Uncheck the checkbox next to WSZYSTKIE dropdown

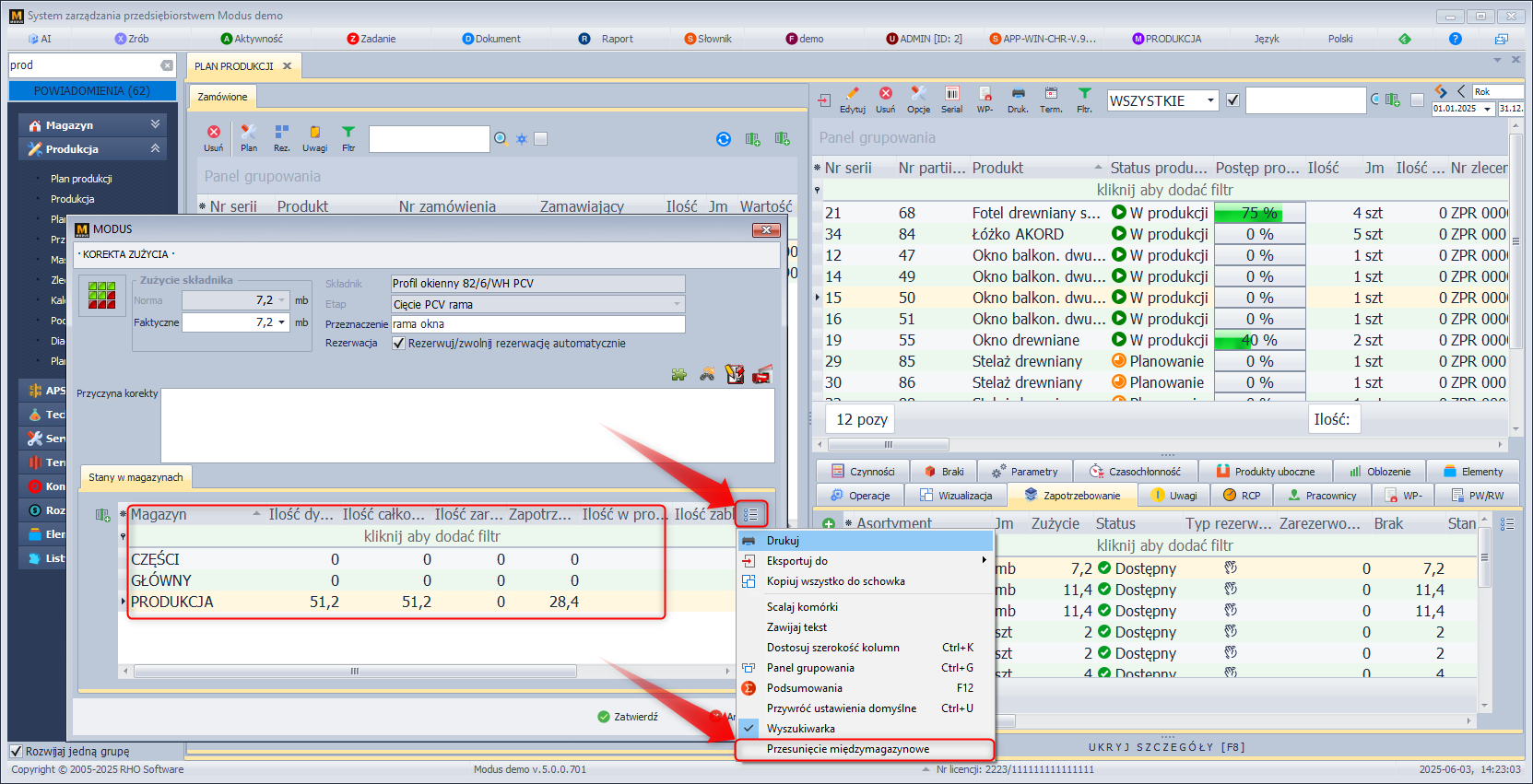pyautogui.click(x=1232, y=100)
